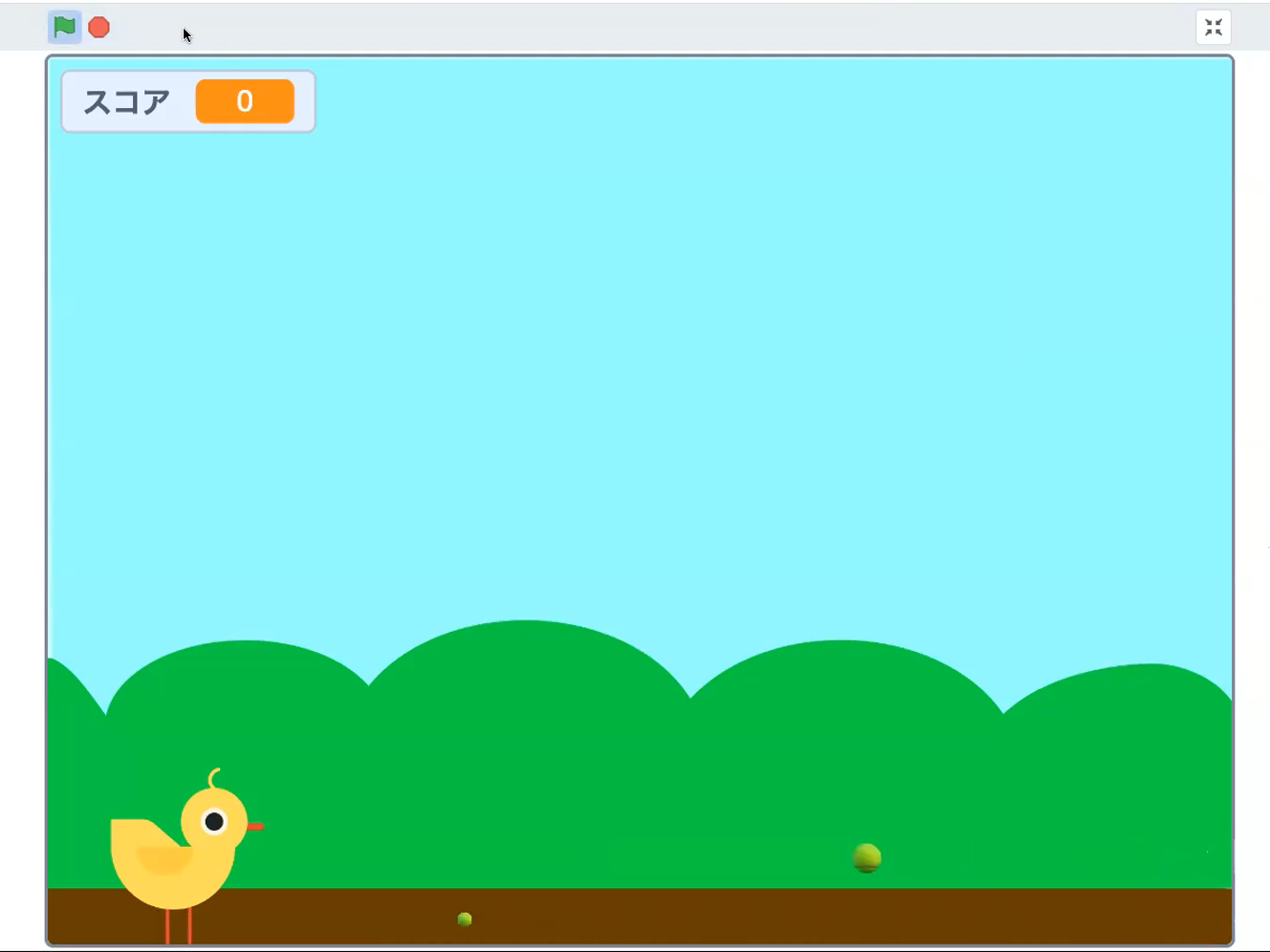Click the スコア variable label

127,101
